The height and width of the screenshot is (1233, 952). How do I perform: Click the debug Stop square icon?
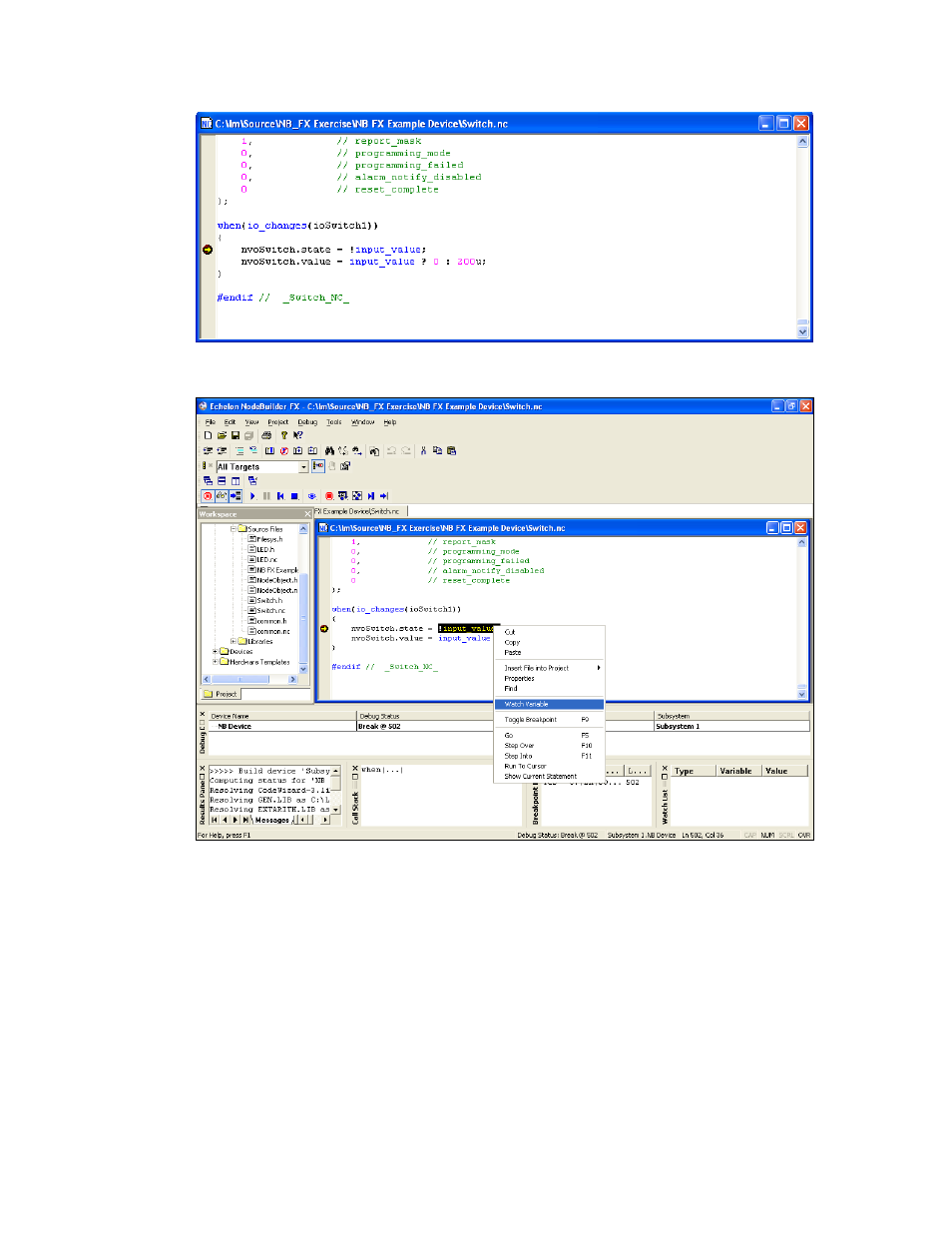[294, 495]
